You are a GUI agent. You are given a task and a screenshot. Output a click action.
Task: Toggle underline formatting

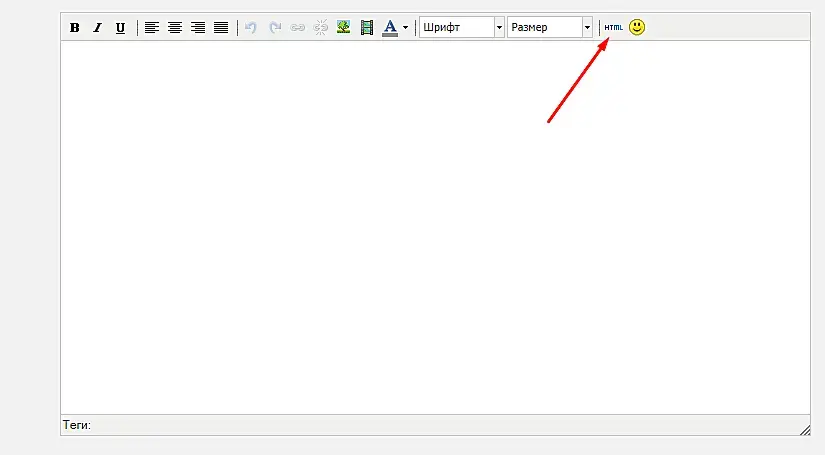(x=120, y=27)
